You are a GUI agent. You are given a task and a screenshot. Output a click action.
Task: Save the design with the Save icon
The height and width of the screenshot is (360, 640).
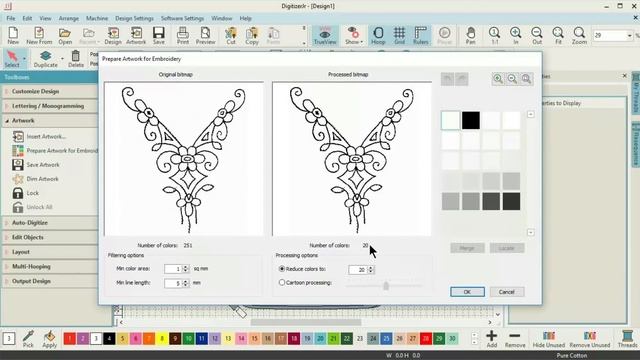pyautogui.click(x=159, y=35)
